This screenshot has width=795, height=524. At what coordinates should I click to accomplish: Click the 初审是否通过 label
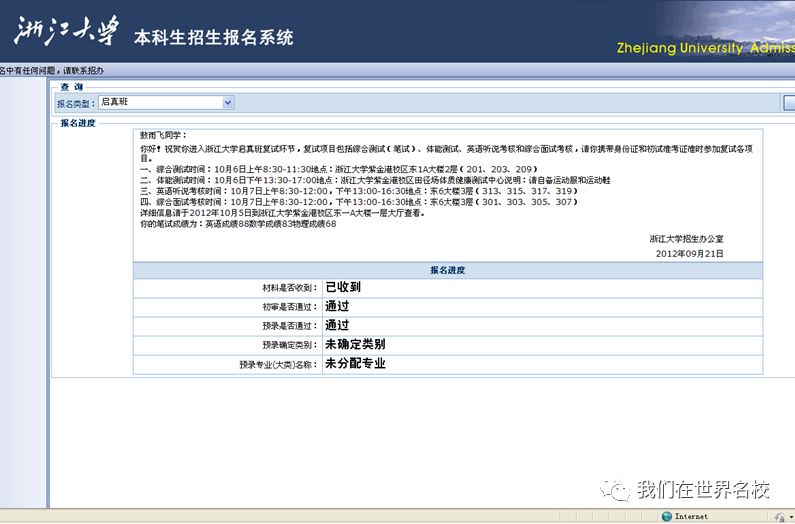[290, 307]
